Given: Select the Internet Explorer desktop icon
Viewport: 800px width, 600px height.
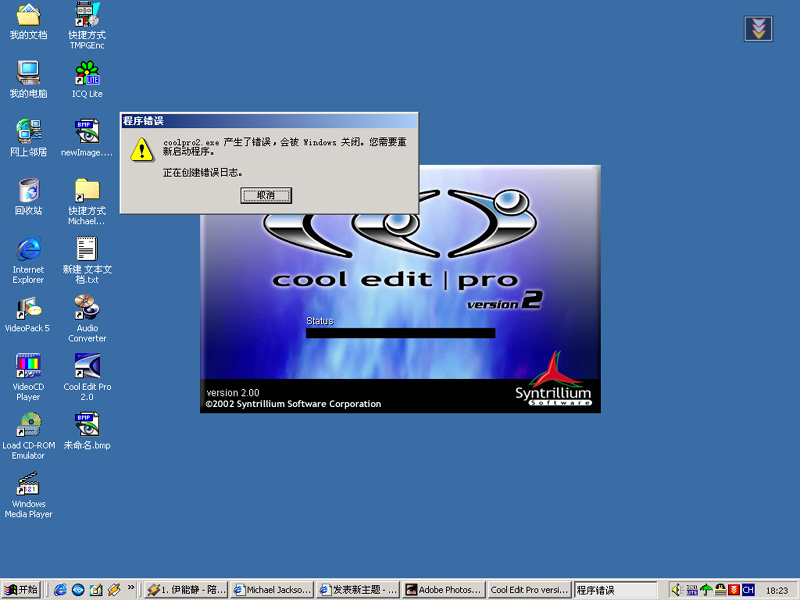Looking at the screenshot, I should pyautogui.click(x=29, y=260).
